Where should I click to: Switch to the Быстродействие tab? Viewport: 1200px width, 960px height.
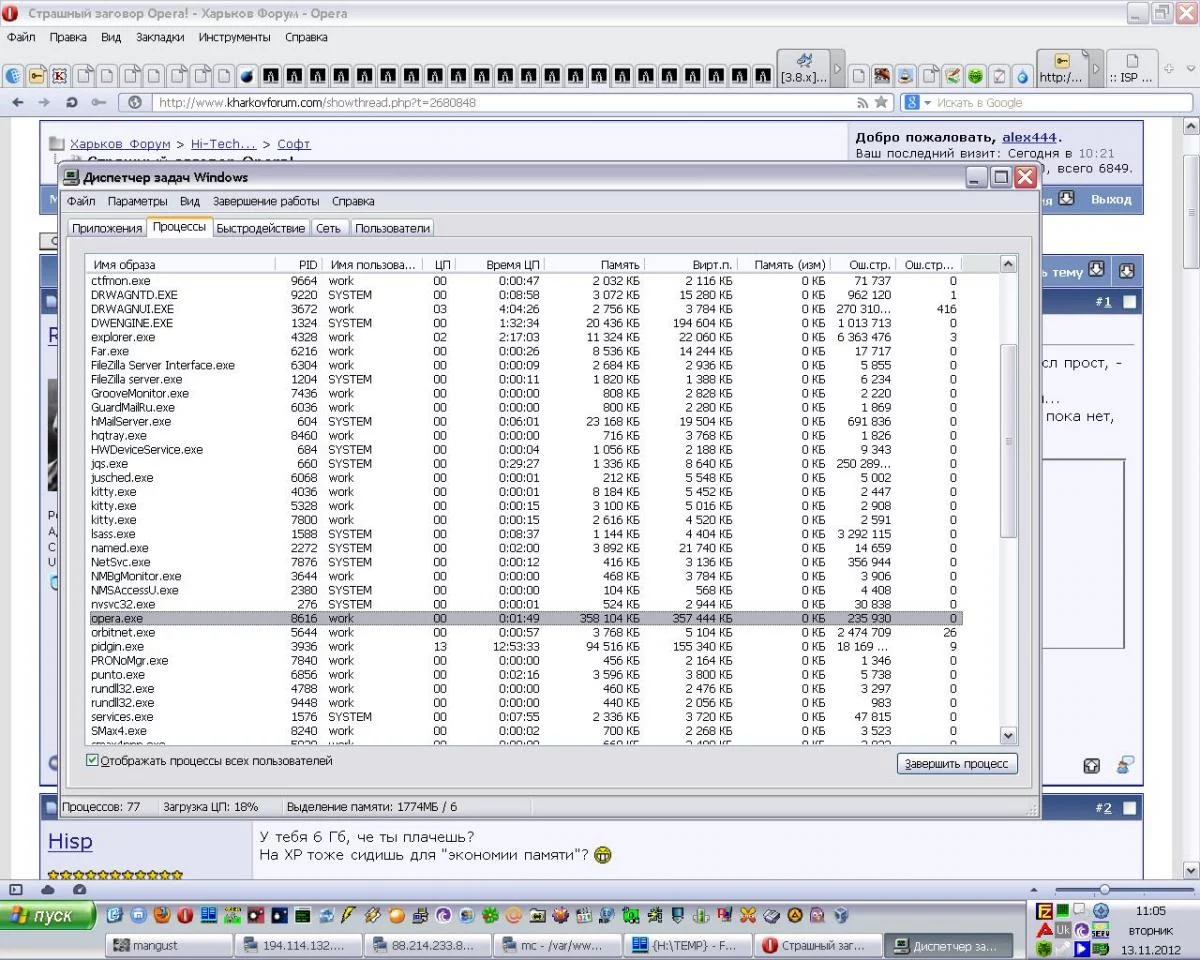click(x=260, y=228)
